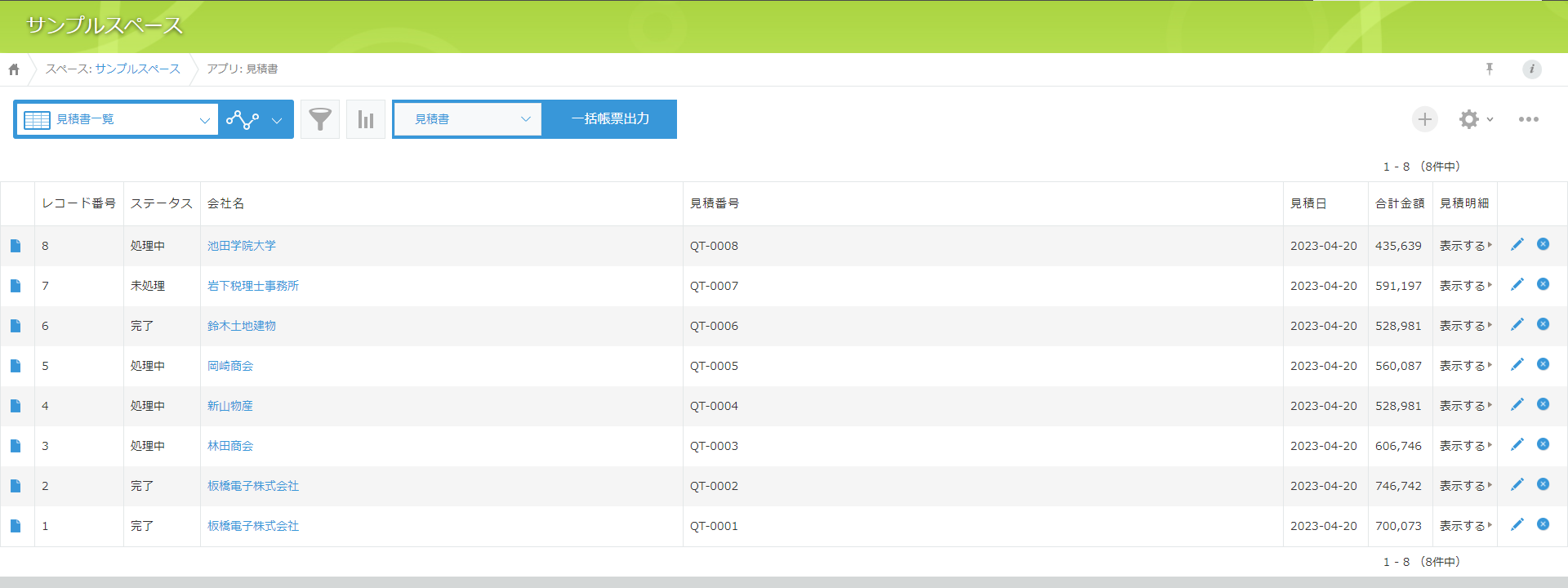Edit record 8 with pencil icon
The width and height of the screenshot is (1568, 588).
tap(1517, 245)
